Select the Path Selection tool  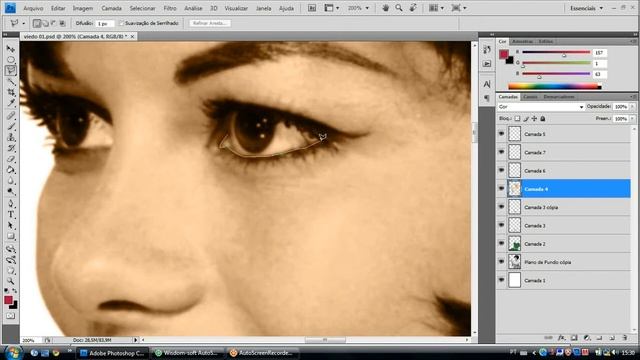point(11,226)
